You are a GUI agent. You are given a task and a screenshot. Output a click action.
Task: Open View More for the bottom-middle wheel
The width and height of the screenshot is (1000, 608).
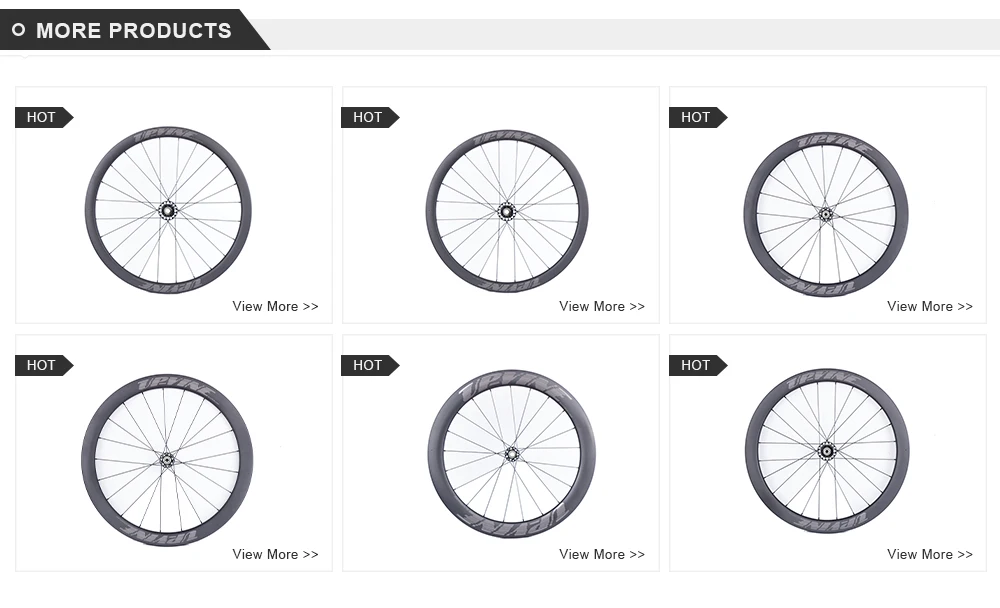(602, 554)
